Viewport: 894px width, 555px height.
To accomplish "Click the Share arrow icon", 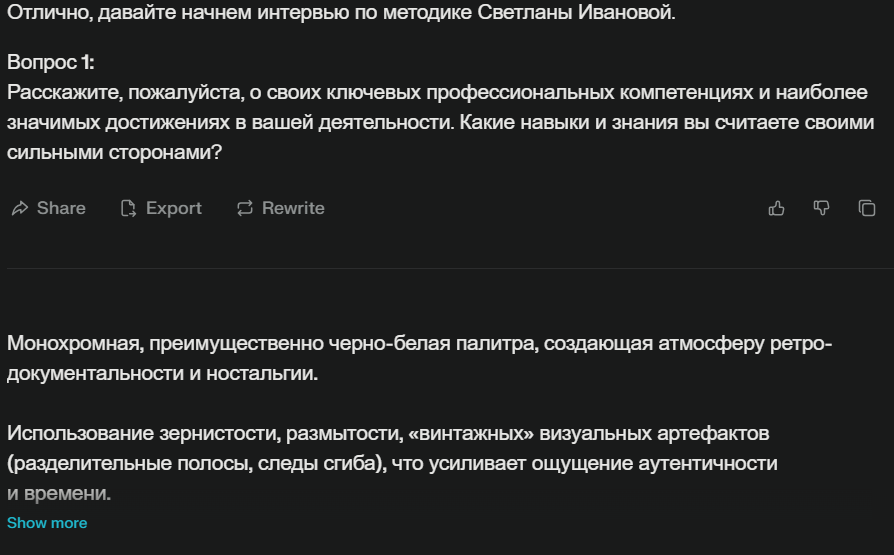I will tap(19, 208).
